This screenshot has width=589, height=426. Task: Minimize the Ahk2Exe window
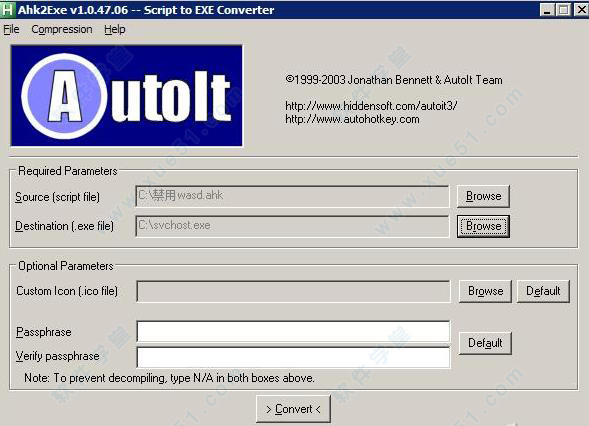click(547, 9)
